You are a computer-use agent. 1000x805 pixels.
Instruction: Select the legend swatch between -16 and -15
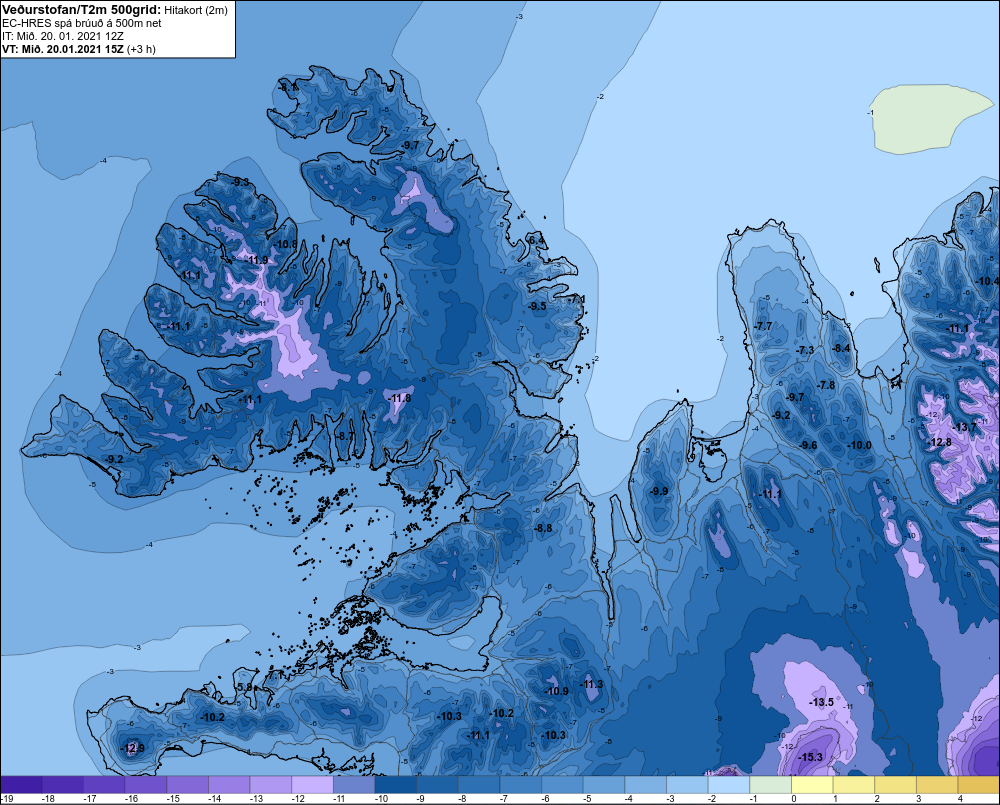coord(146,784)
